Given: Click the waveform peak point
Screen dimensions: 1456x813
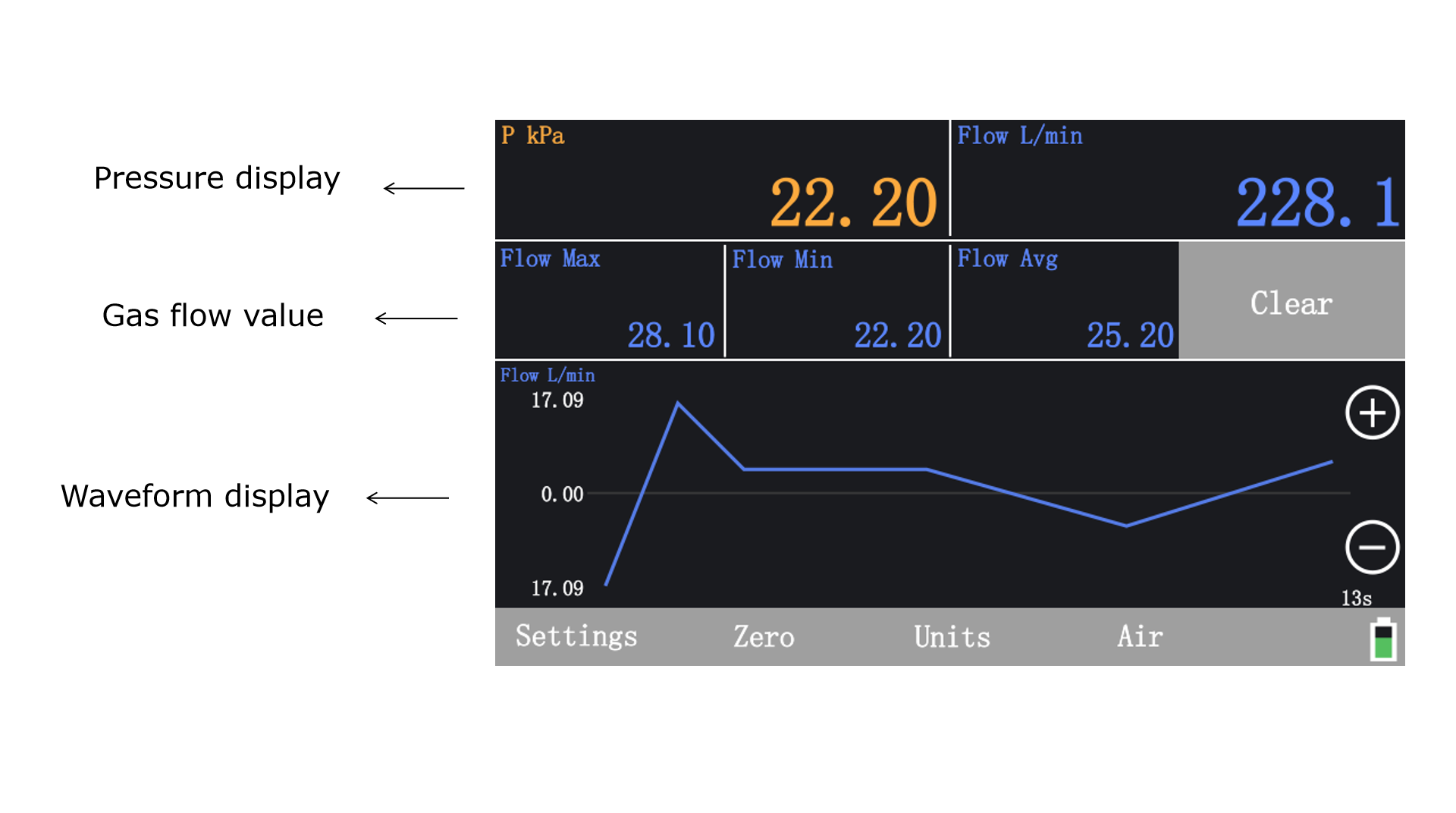Looking at the screenshot, I should [x=677, y=403].
